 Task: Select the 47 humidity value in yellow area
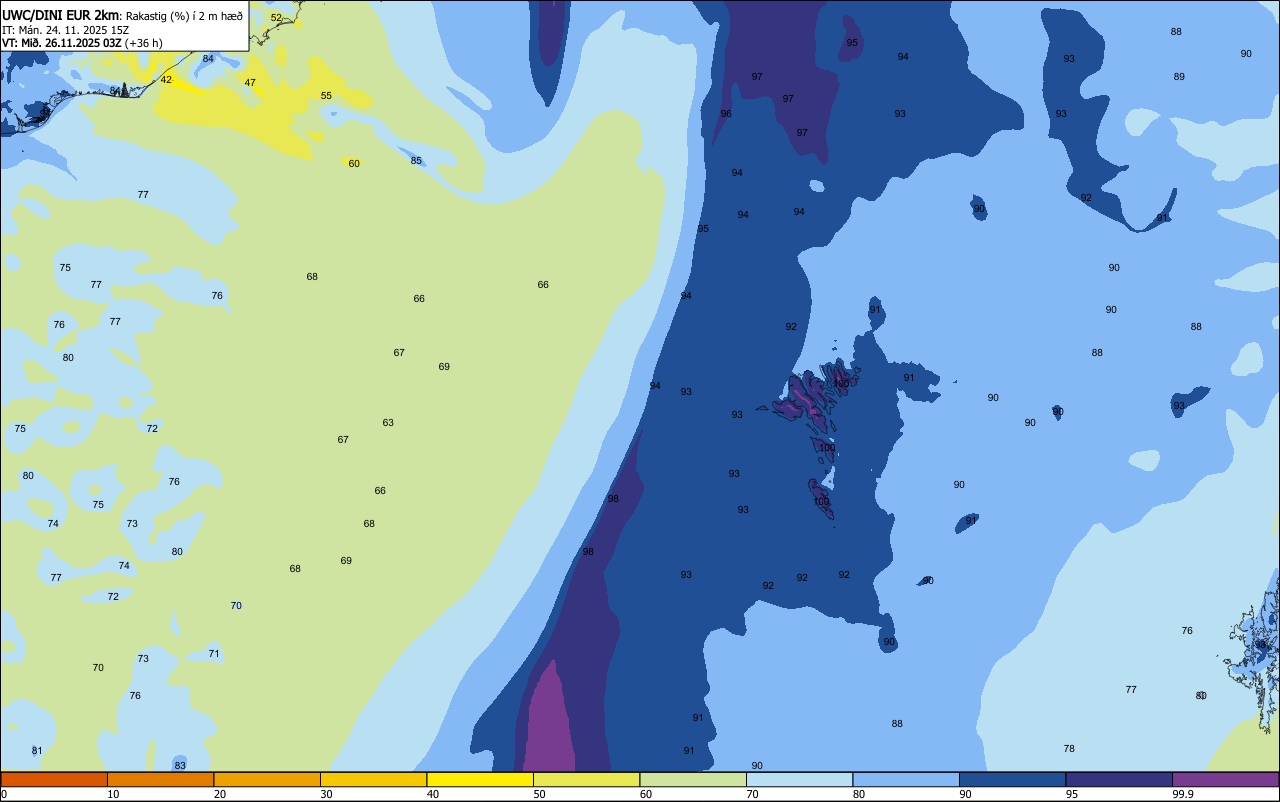[250, 83]
